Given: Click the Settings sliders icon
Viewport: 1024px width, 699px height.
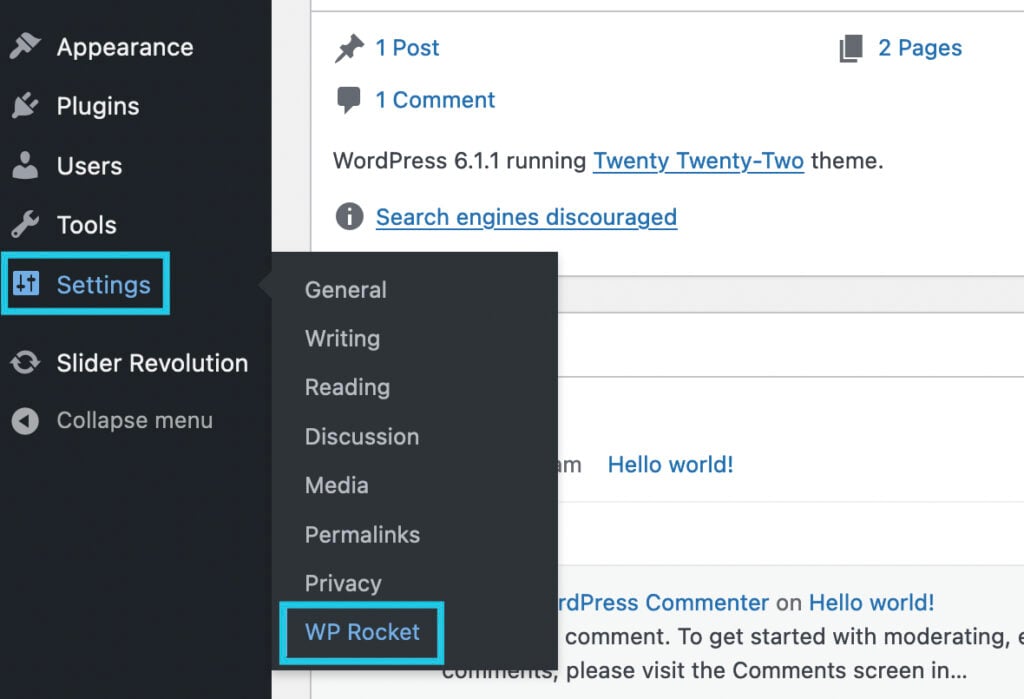Looking at the screenshot, I should tap(26, 284).
